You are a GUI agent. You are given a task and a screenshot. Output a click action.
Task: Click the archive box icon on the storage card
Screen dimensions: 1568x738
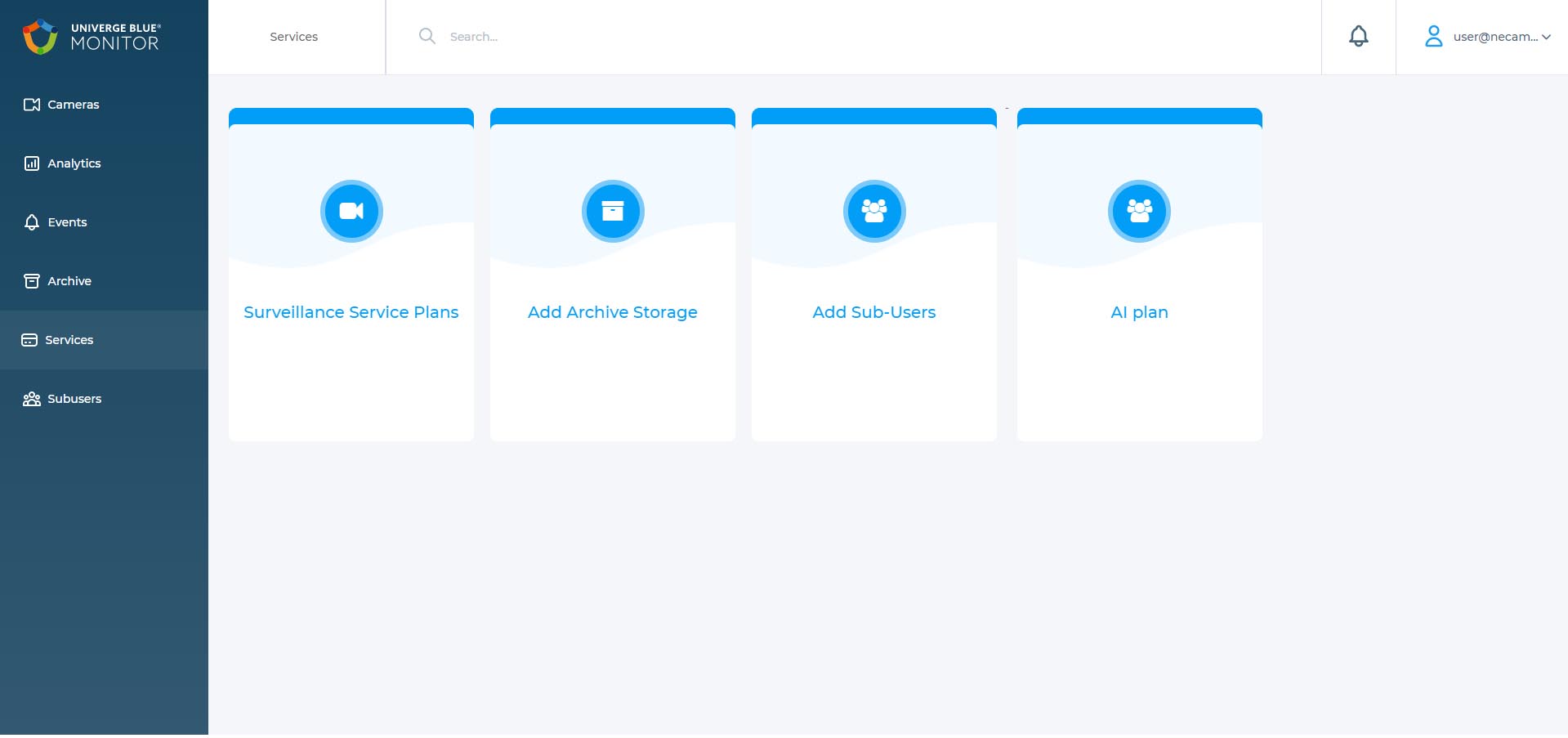pyautogui.click(x=613, y=211)
